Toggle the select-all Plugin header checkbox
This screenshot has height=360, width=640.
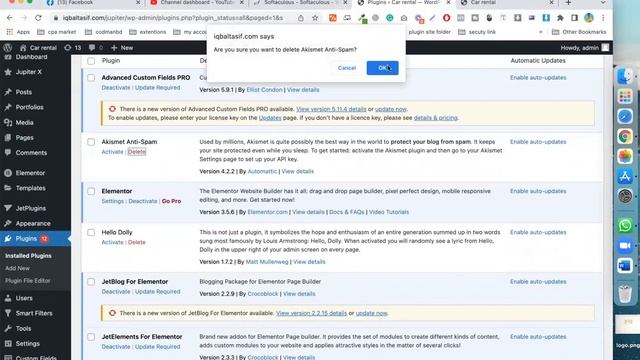(x=91, y=61)
